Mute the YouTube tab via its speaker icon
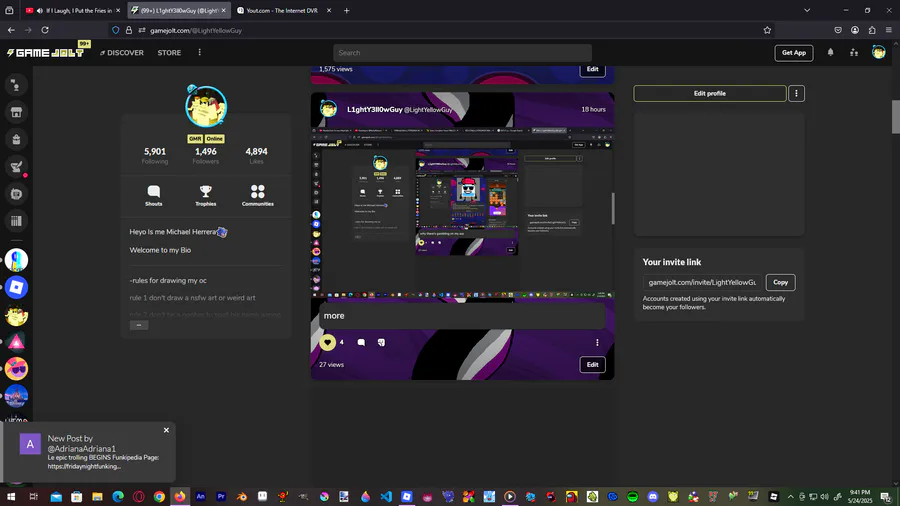The height and width of the screenshot is (506, 900). click(x=40, y=10)
